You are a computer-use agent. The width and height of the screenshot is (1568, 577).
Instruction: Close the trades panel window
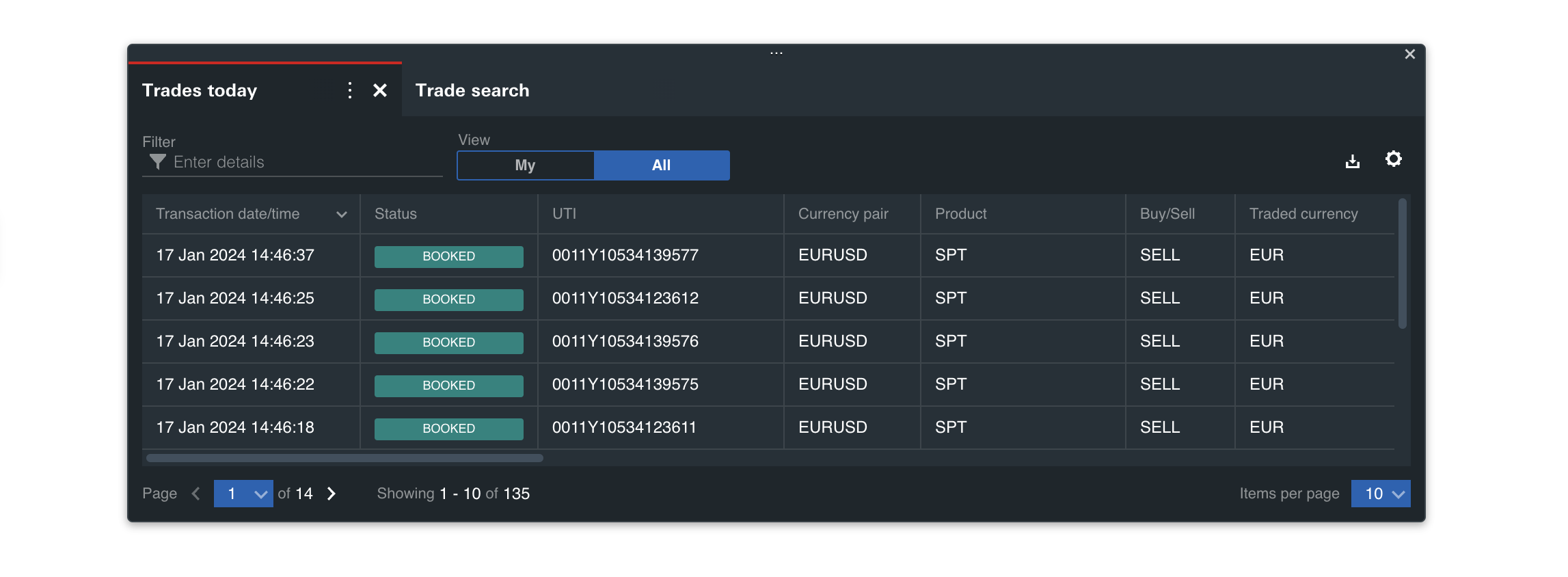(x=1409, y=54)
